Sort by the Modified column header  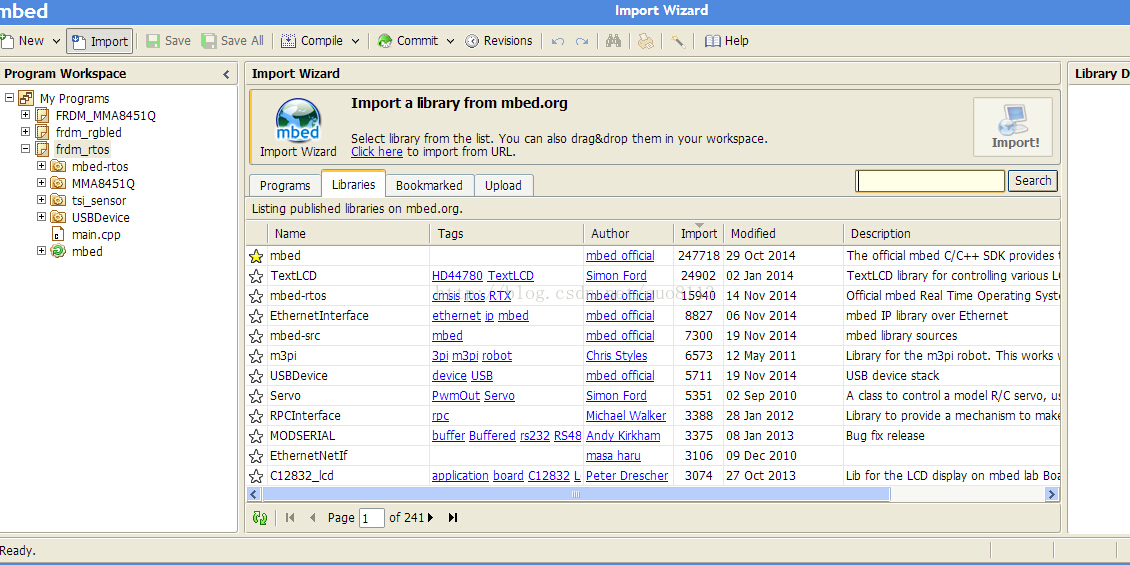783,233
